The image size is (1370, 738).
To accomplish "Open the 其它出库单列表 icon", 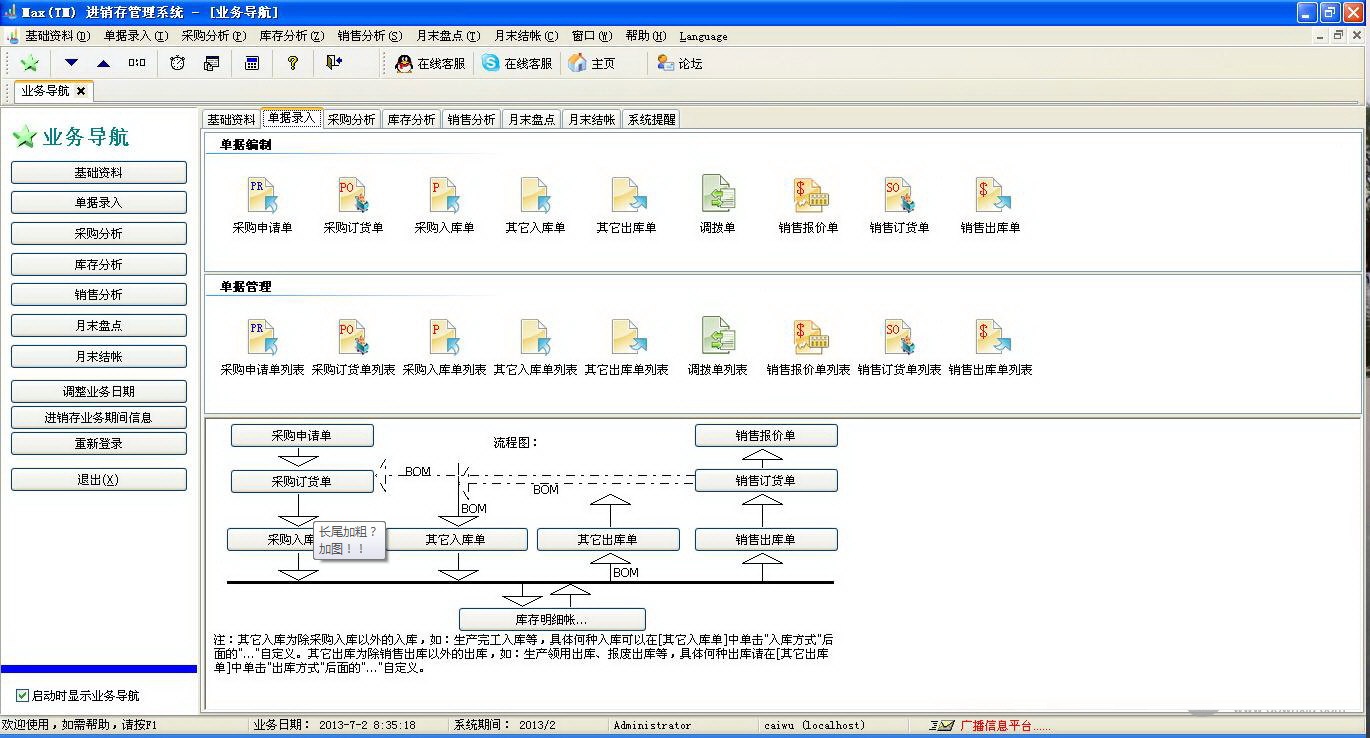I will pyautogui.click(x=627, y=337).
